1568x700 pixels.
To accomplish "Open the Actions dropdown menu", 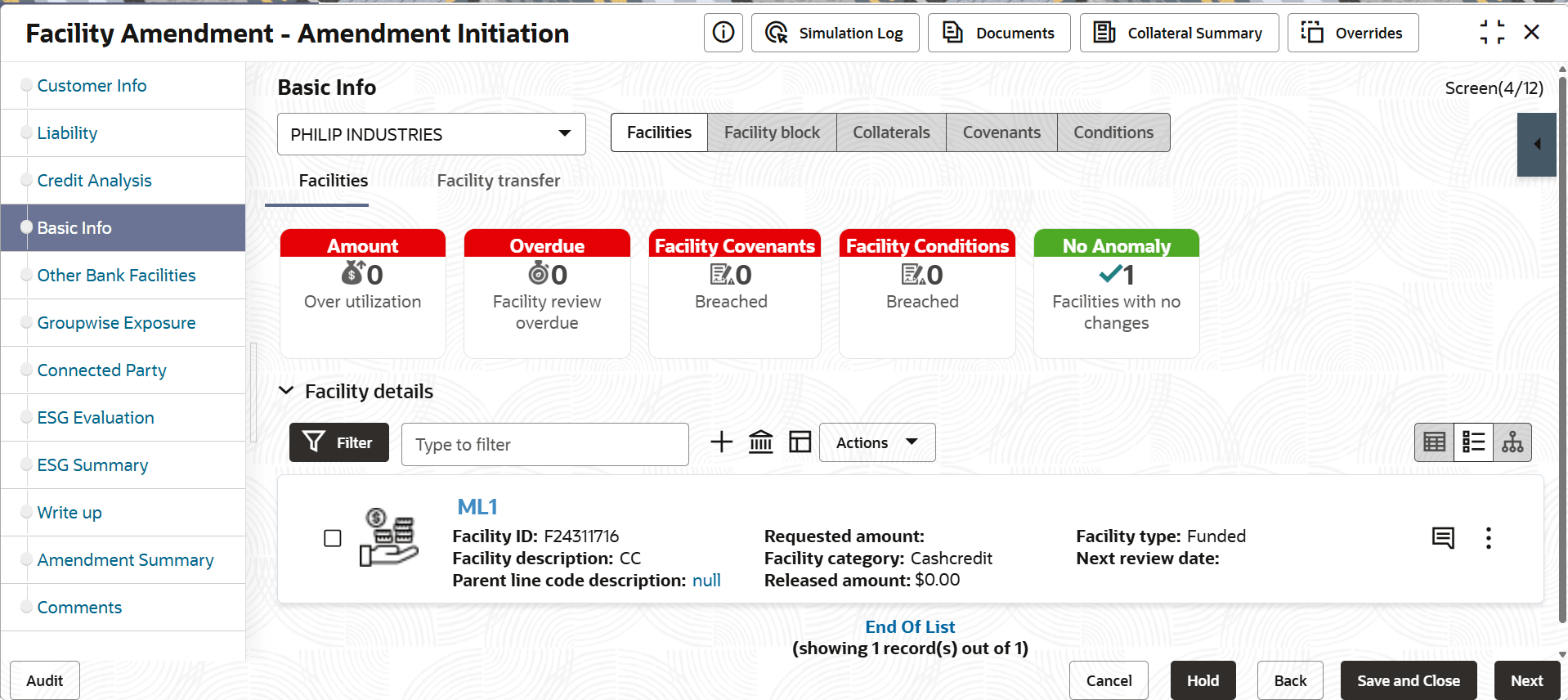I will [x=876, y=442].
